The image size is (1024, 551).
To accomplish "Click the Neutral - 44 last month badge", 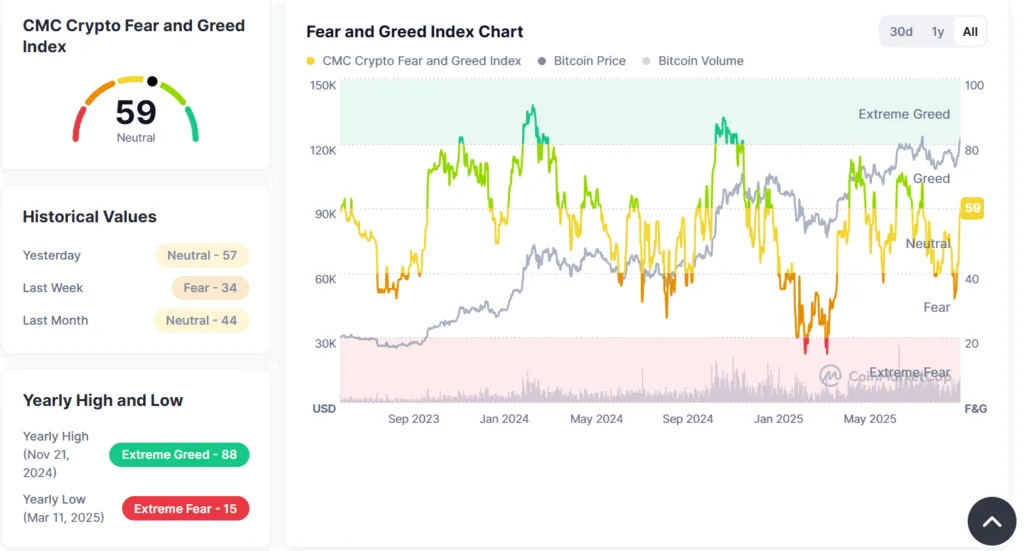I will click(202, 321).
